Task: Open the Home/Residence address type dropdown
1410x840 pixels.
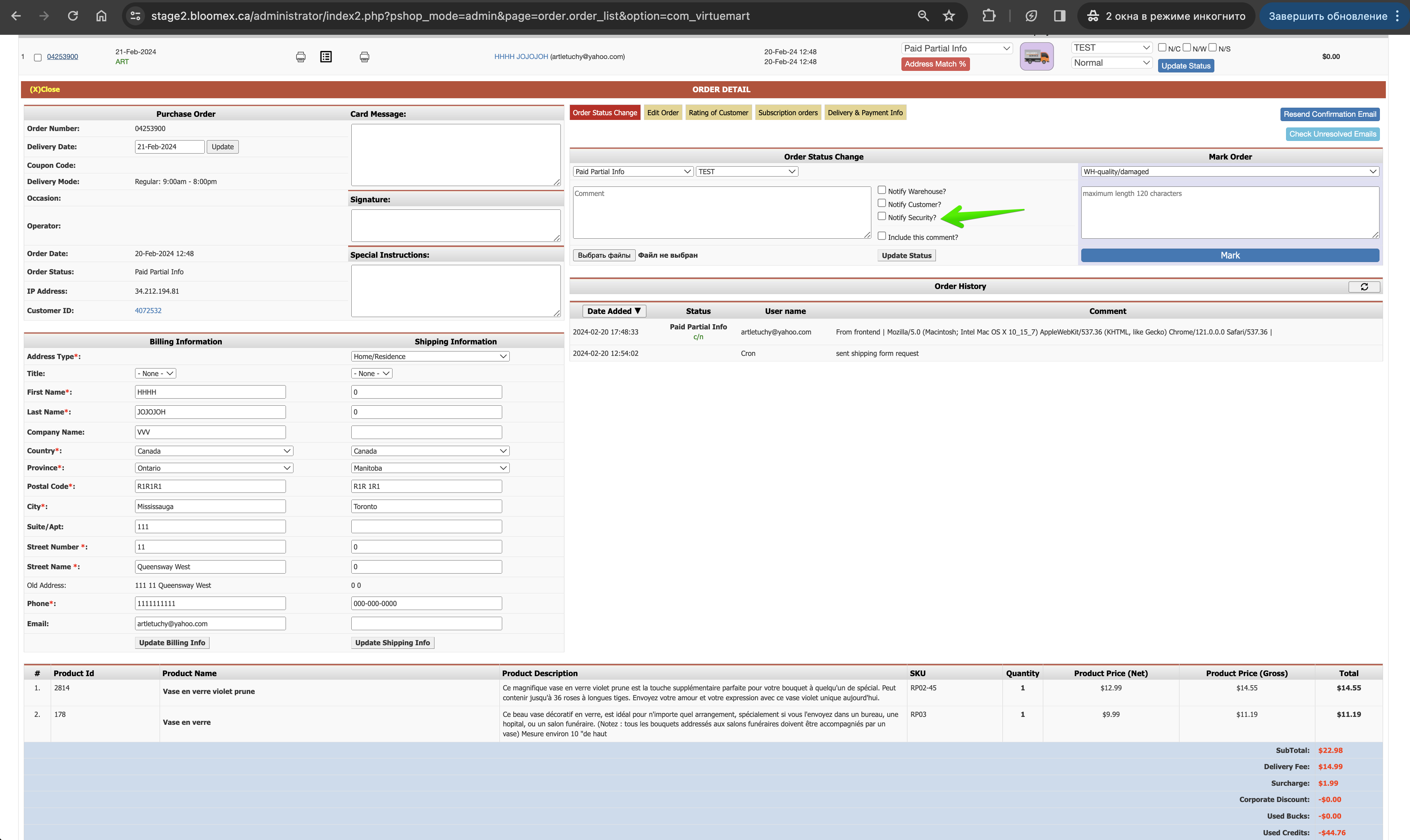Action: 431,357
